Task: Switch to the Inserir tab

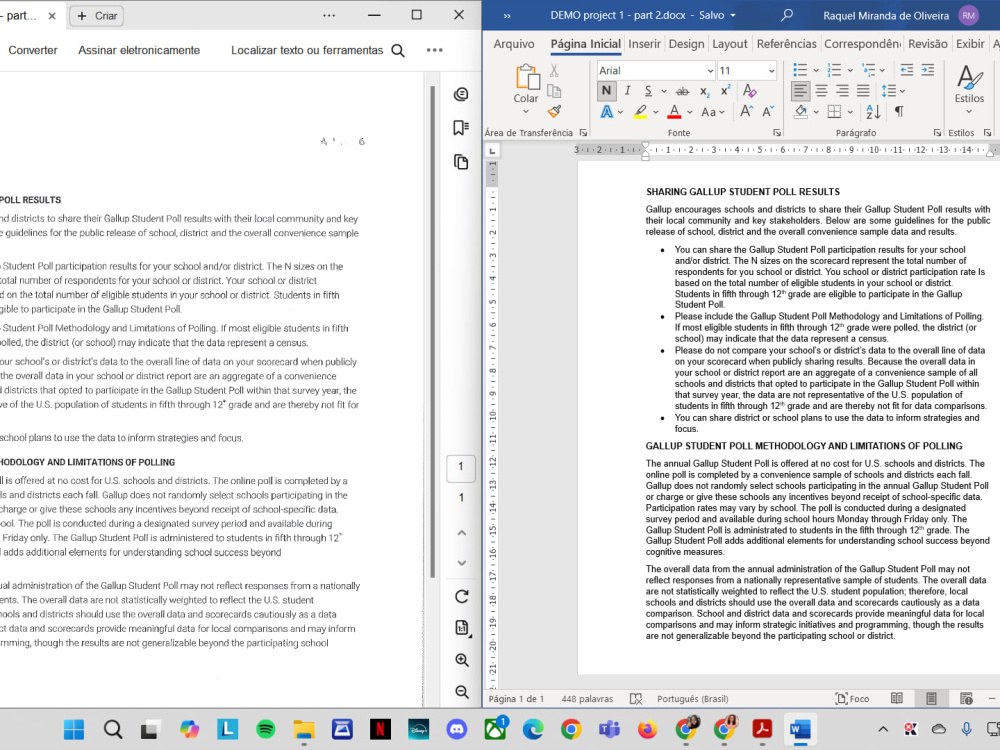Action: tap(644, 44)
